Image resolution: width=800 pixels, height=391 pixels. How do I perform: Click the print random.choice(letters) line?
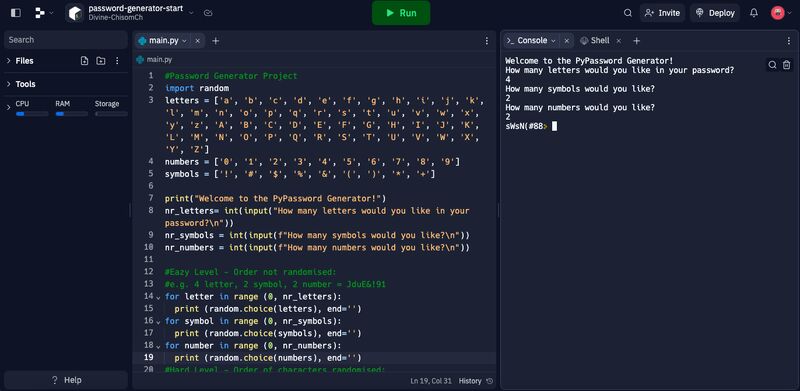click(268, 309)
